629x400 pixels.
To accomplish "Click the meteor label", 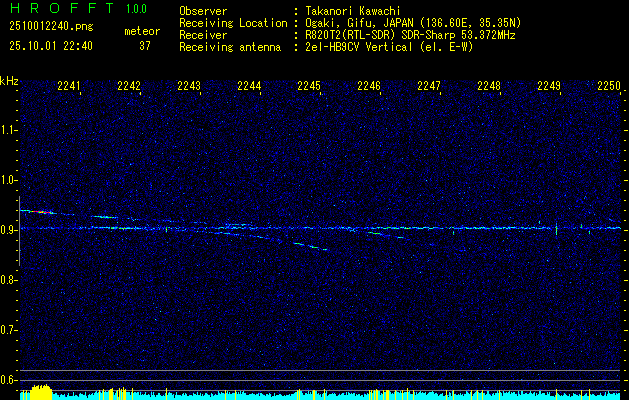I will pyautogui.click(x=142, y=31).
